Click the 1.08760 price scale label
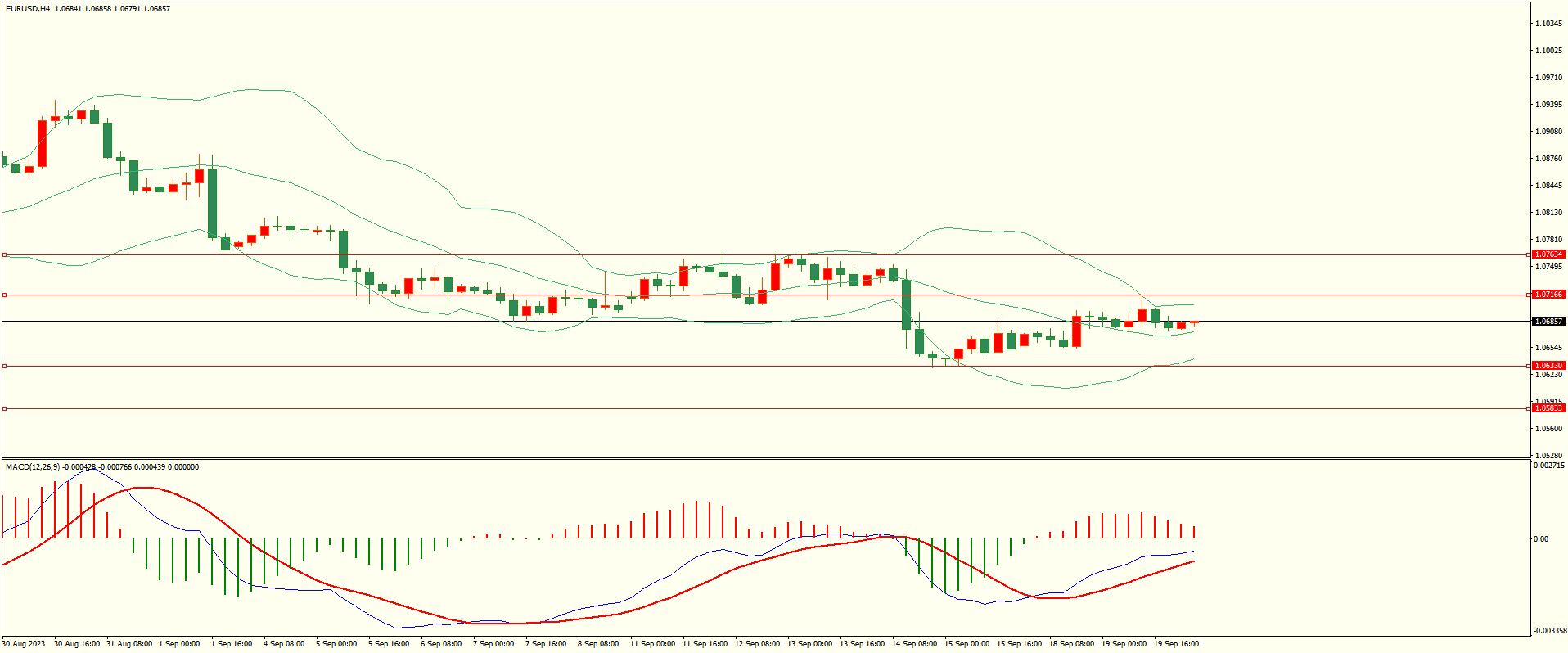 tap(1548, 159)
